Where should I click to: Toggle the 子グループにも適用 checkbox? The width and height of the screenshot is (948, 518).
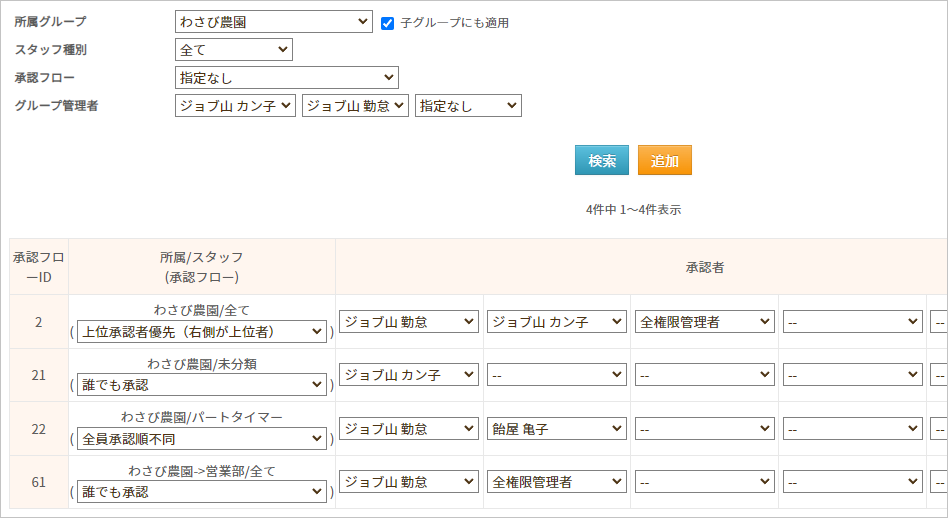[x=388, y=22]
